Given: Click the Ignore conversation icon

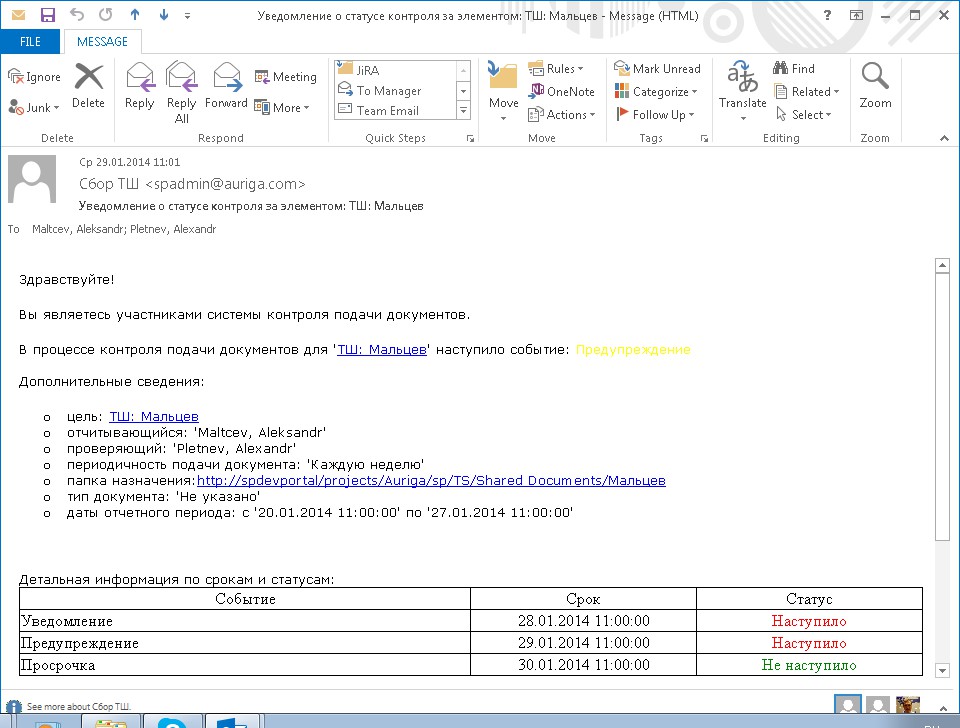Looking at the screenshot, I should pyautogui.click(x=34, y=77).
